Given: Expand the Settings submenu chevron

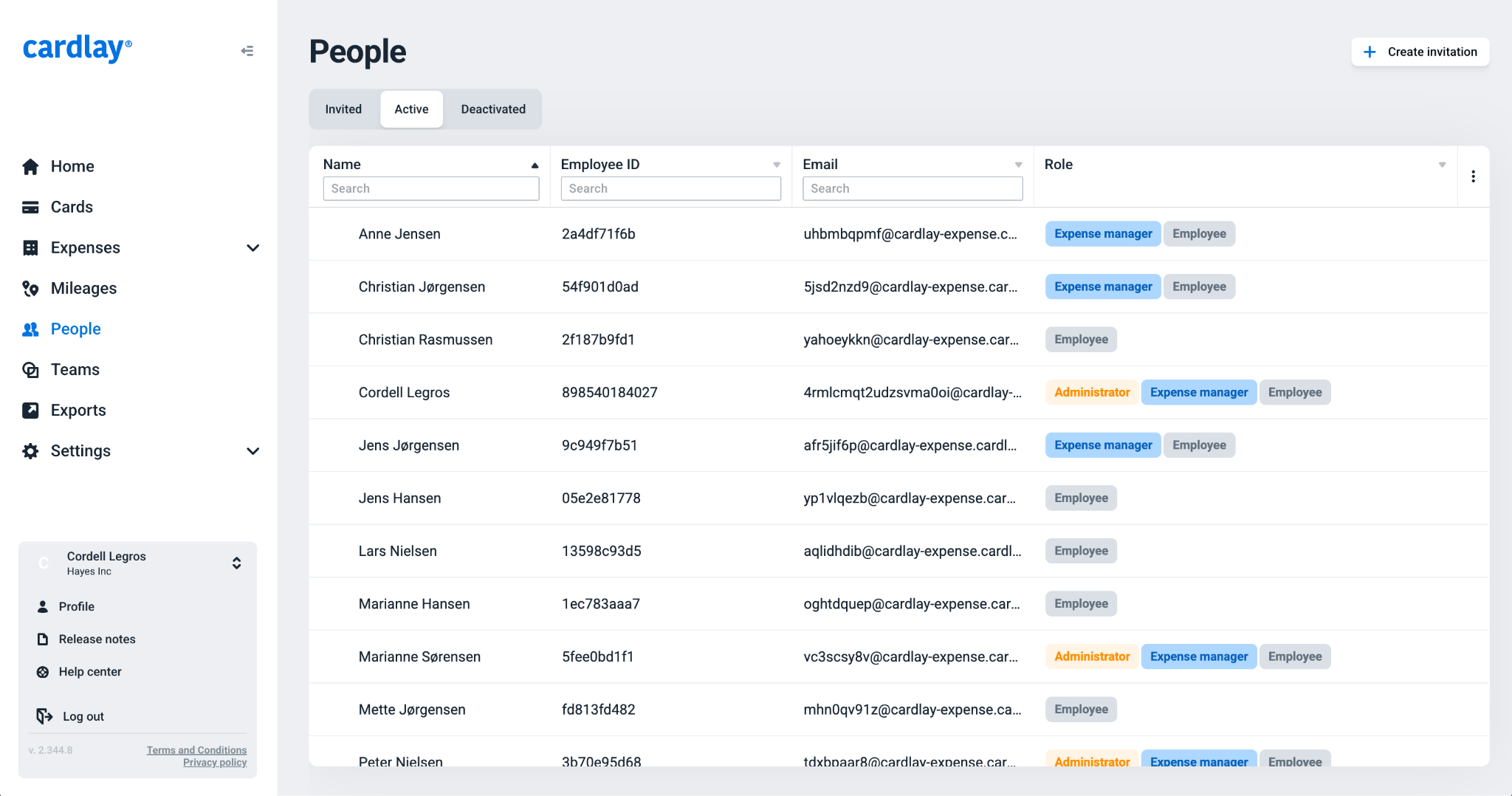Looking at the screenshot, I should 252,450.
